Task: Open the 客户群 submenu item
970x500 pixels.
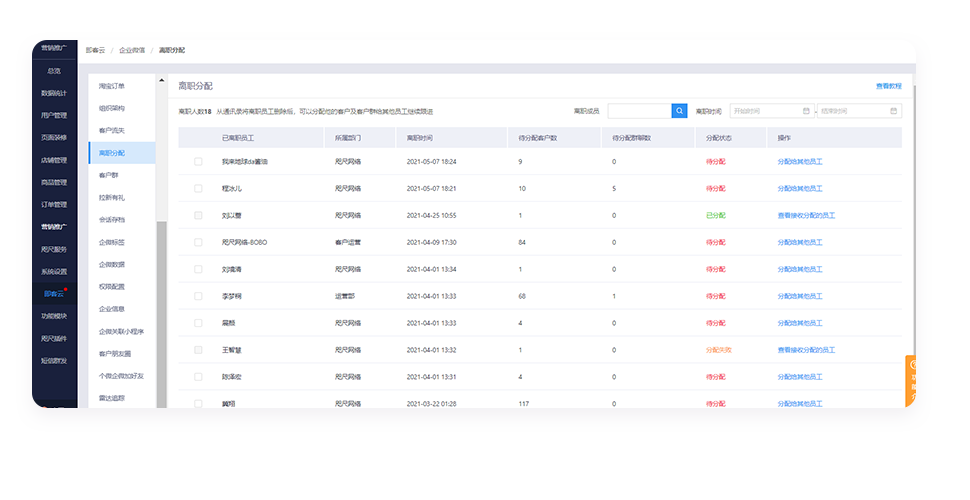Action: (109, 175)
